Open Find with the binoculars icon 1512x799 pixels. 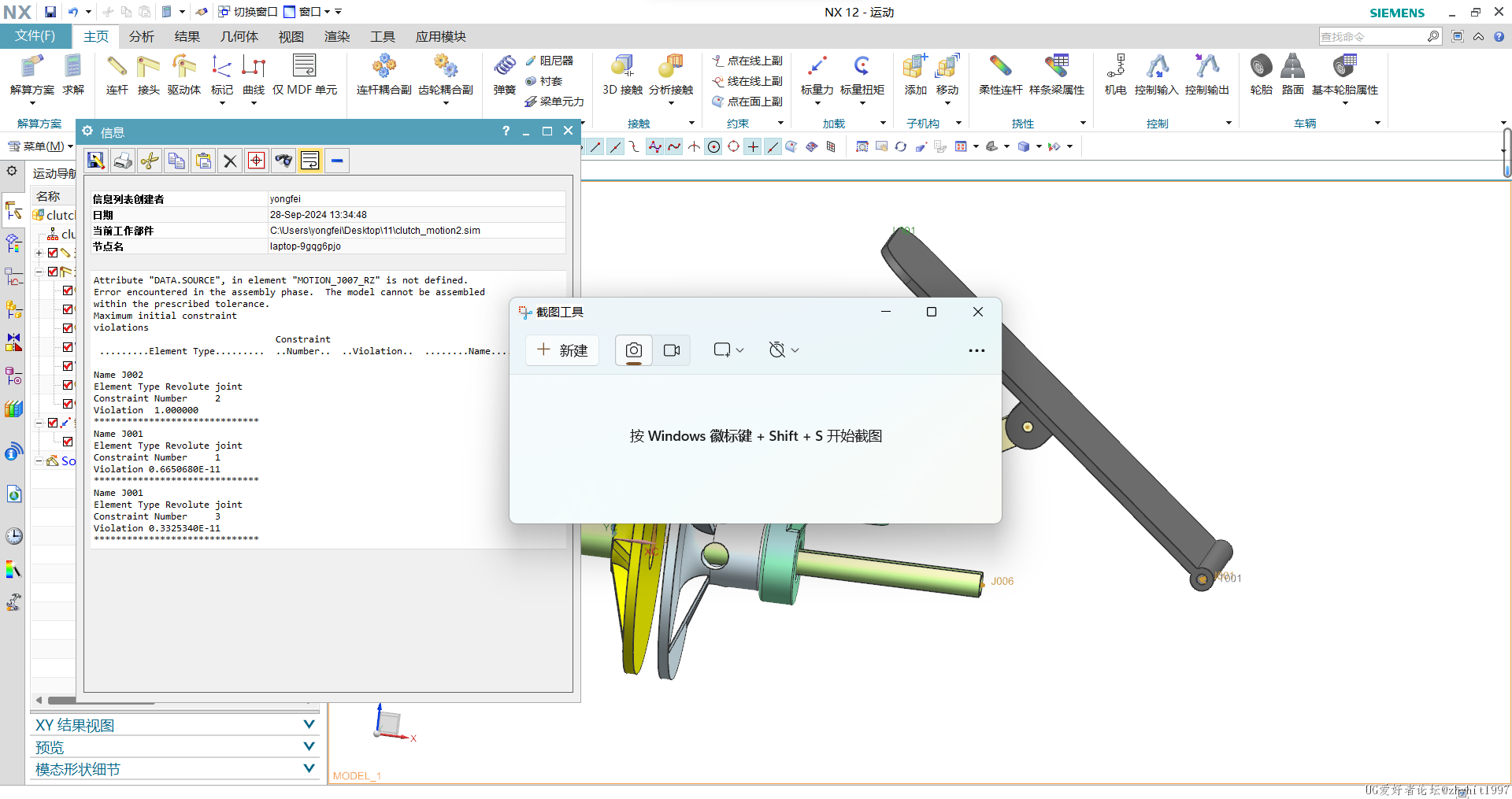283,161
